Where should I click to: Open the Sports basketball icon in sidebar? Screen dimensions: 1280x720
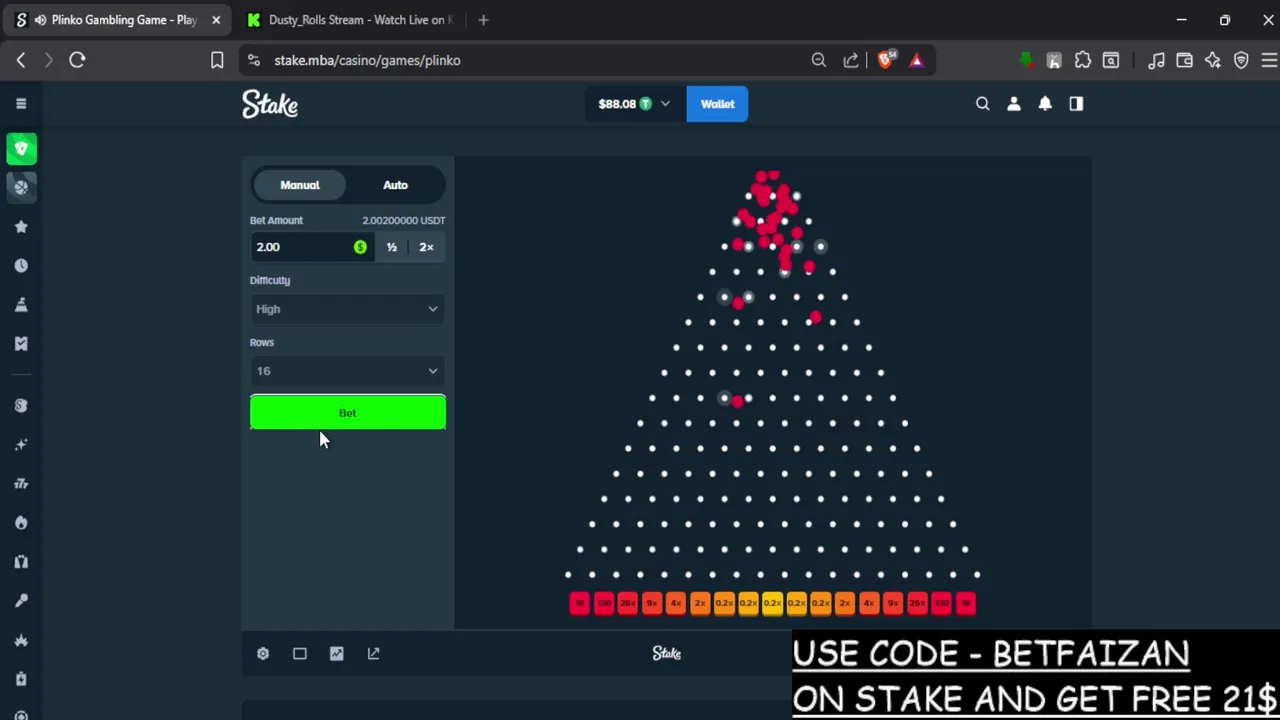tap(21, 187)
